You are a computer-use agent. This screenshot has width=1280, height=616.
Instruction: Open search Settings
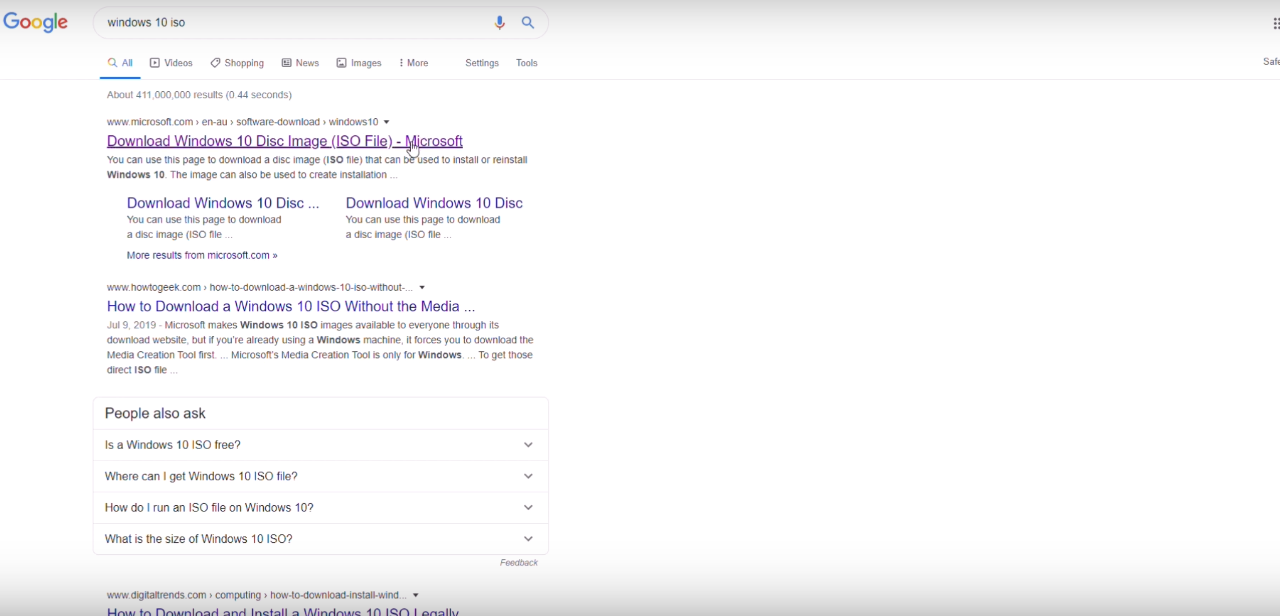pyautogui.click(x=482, y=63)
